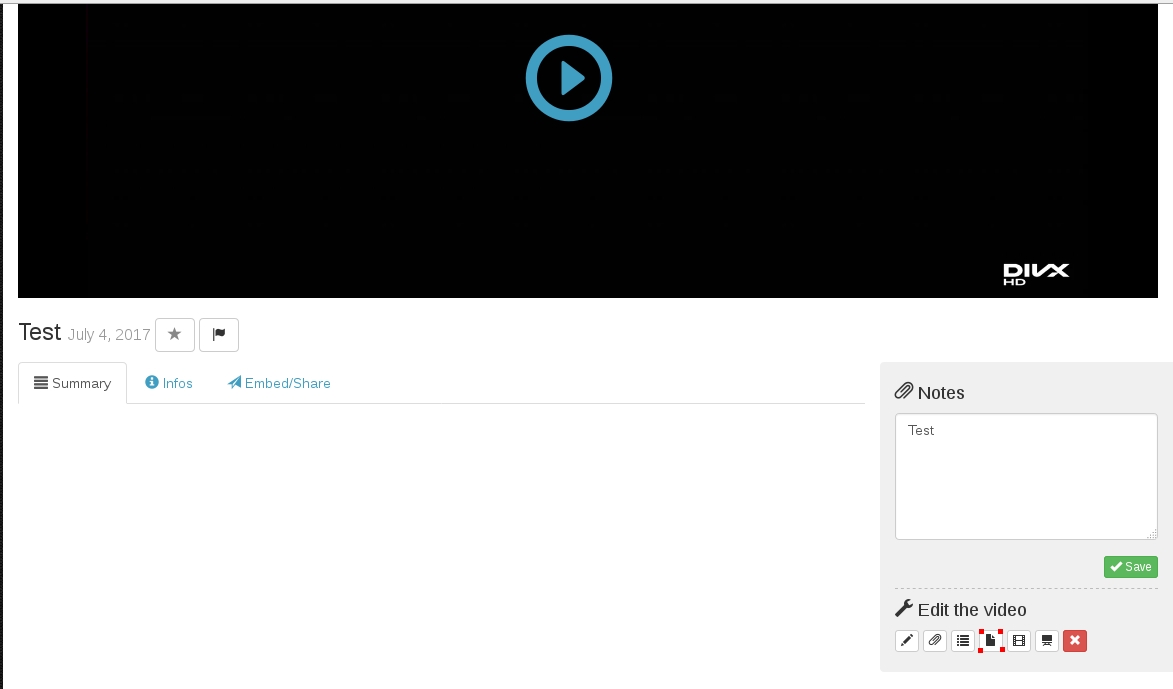Click inside the Notes text area
Viewport: 1173px width, 689px height.
1025,476
